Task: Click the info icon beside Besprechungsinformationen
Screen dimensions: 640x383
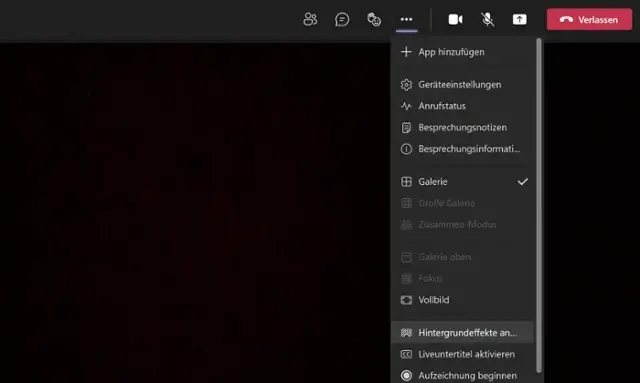Action: (406, 149)
